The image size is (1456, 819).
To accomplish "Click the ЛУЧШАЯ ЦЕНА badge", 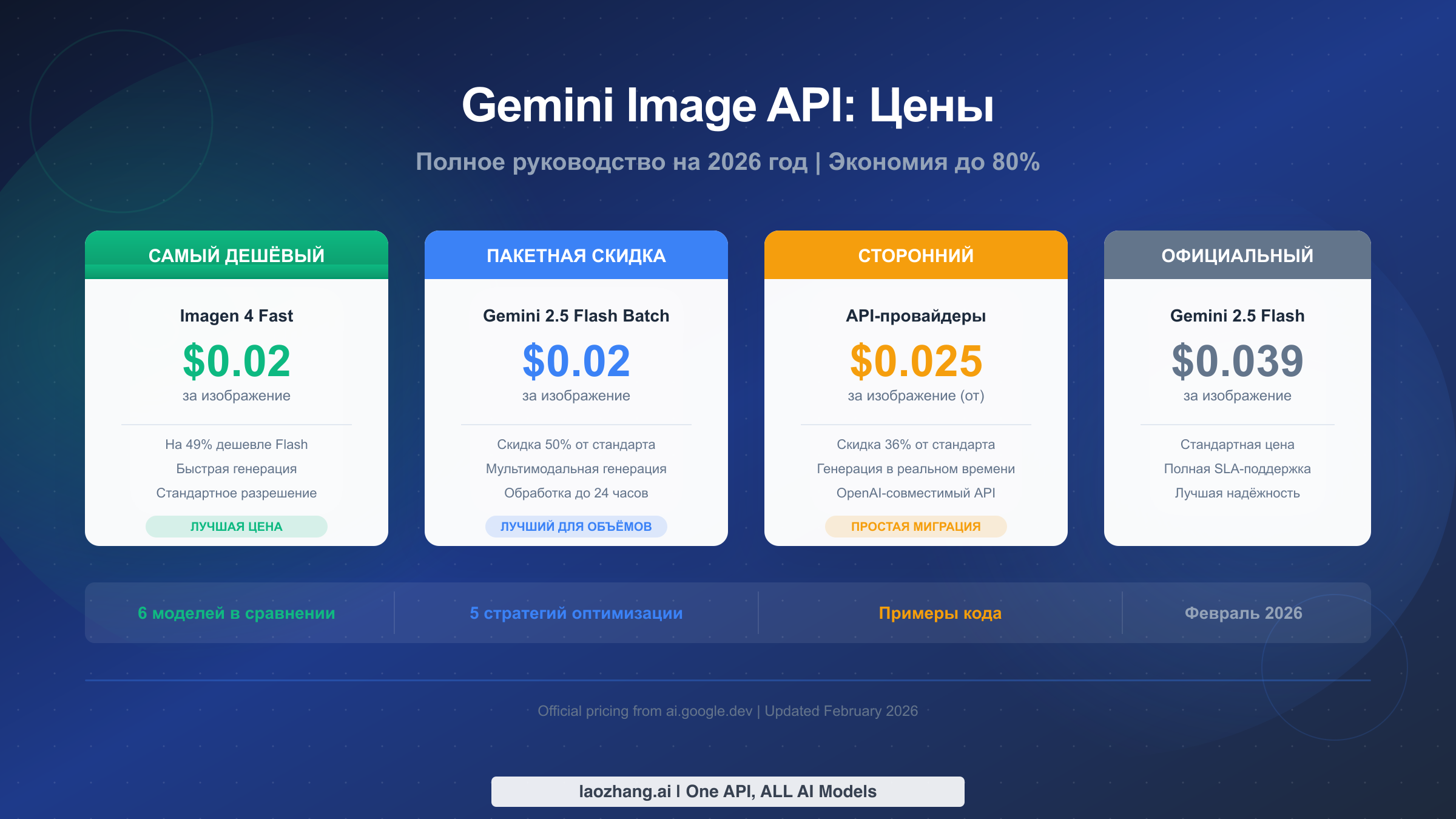I will click(237, 527).
